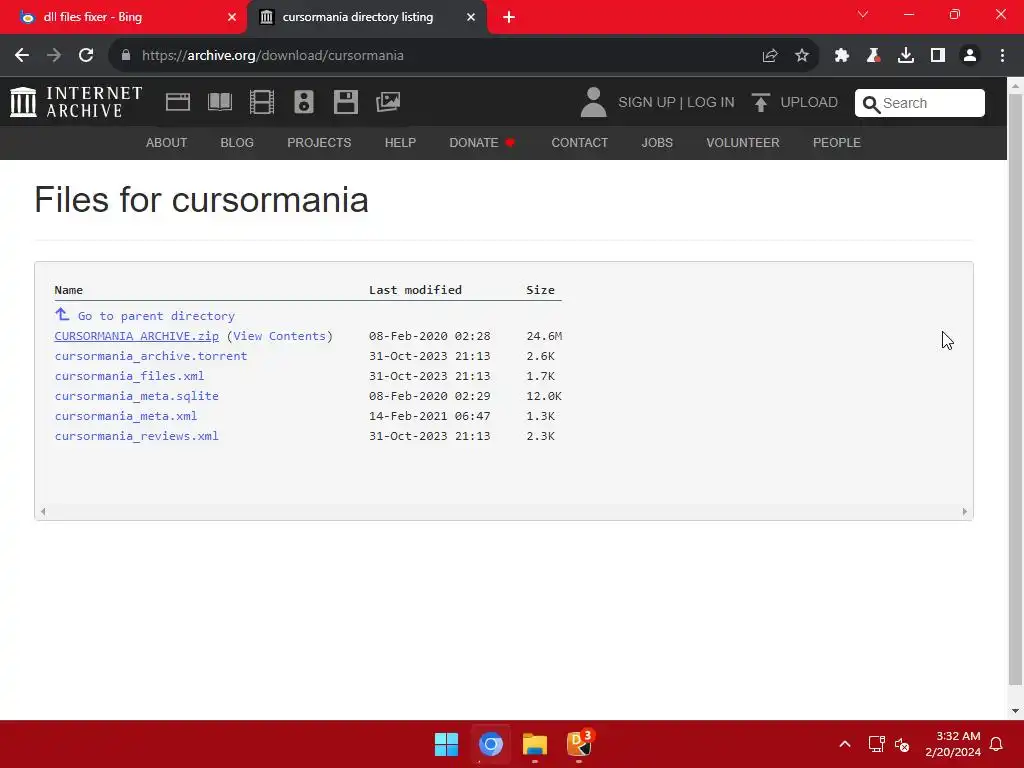Open the browser extensions puzzle icon
This screenshot has width=1024, height=768.
(842, 56)
